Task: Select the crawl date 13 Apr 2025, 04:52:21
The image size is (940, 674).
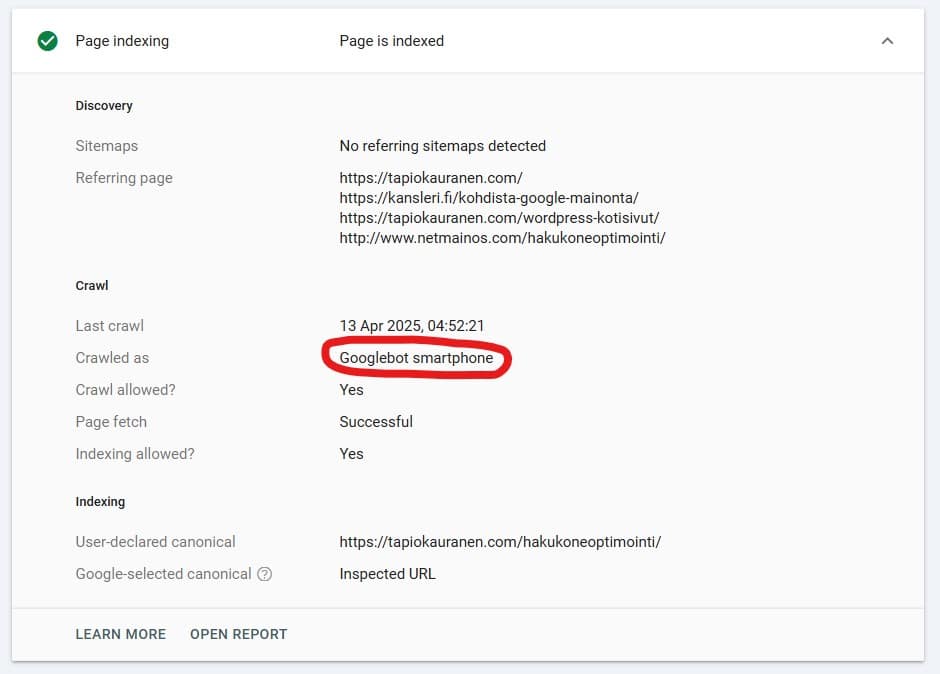Action: pyautogui.click(x=412, y=326)
